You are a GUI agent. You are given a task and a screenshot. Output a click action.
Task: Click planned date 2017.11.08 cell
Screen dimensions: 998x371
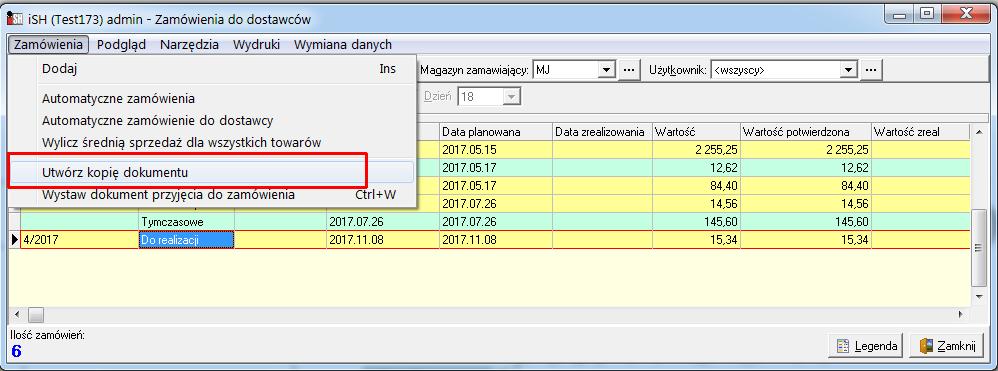495,240
